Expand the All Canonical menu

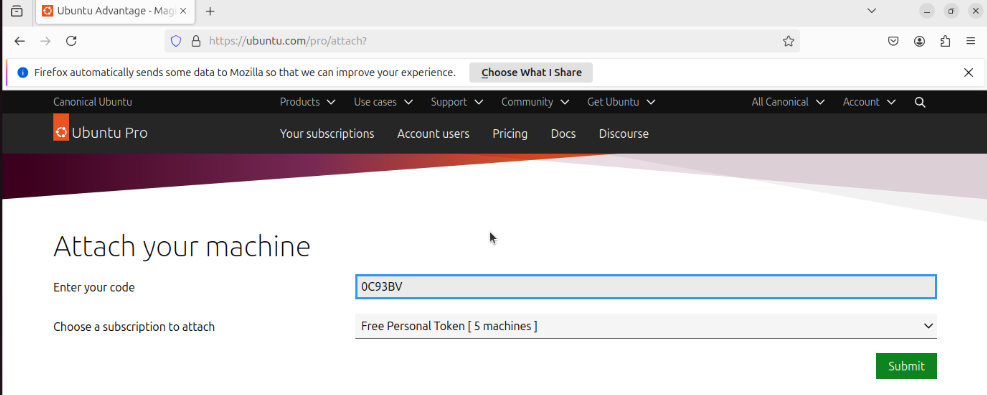[x=788, y=102]
